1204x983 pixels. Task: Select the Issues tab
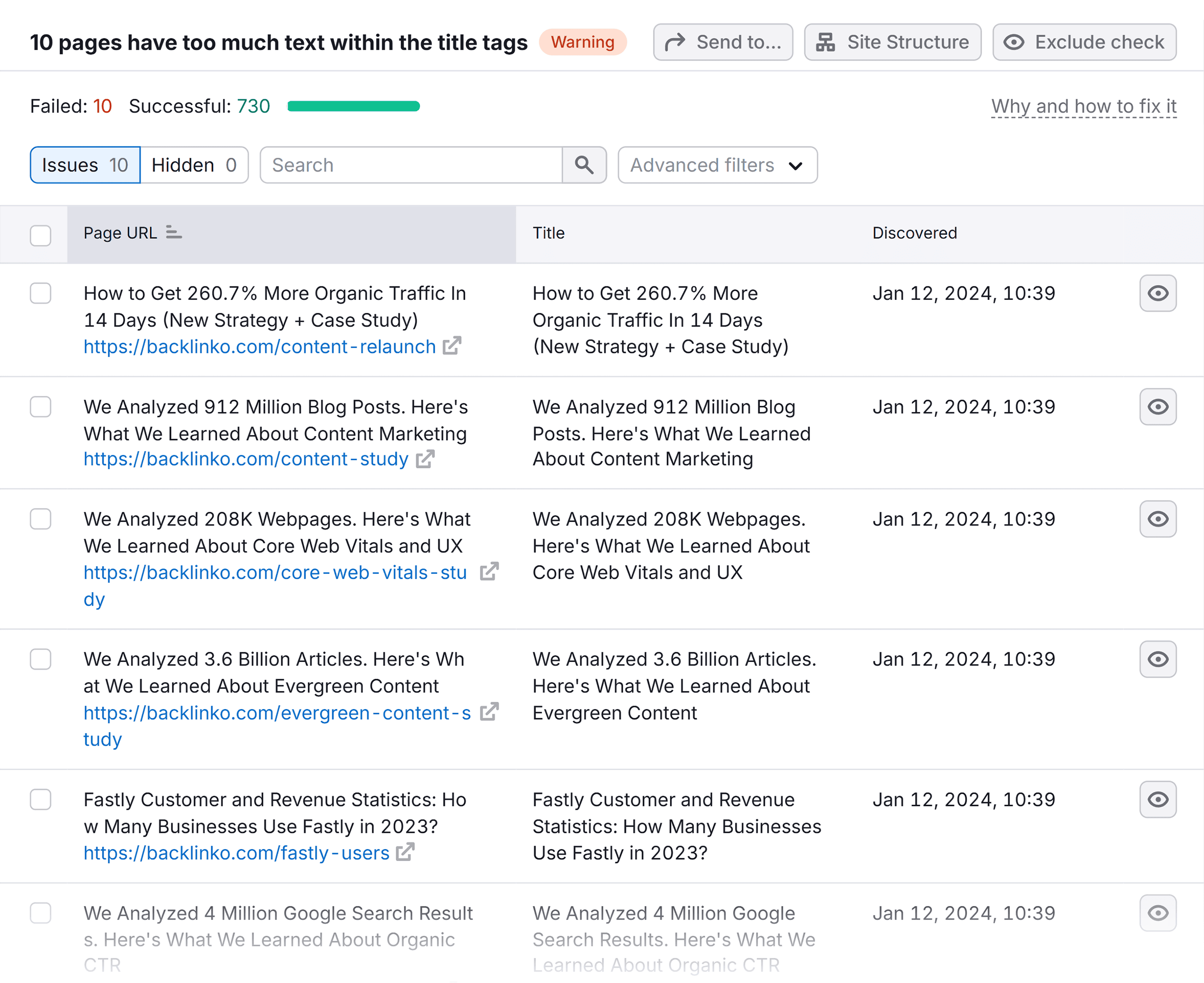84,165
